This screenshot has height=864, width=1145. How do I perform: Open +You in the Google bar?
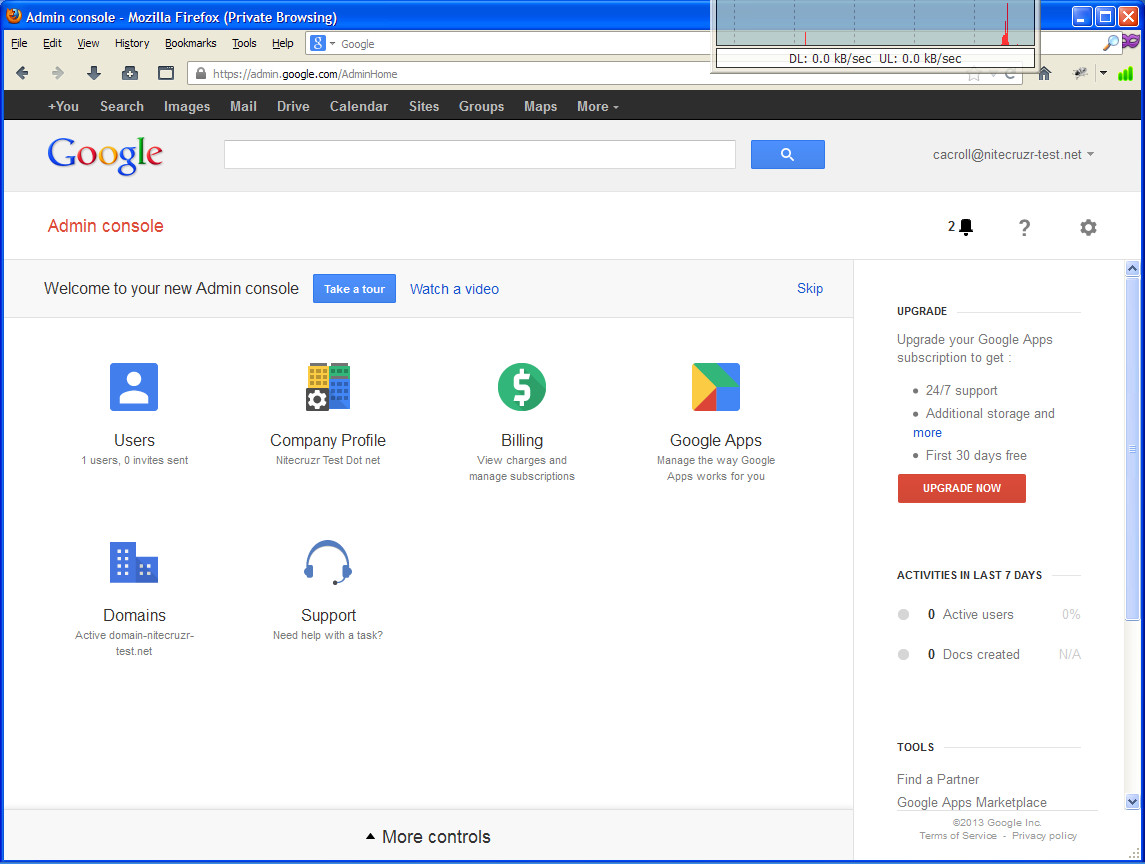click(64, 107)
